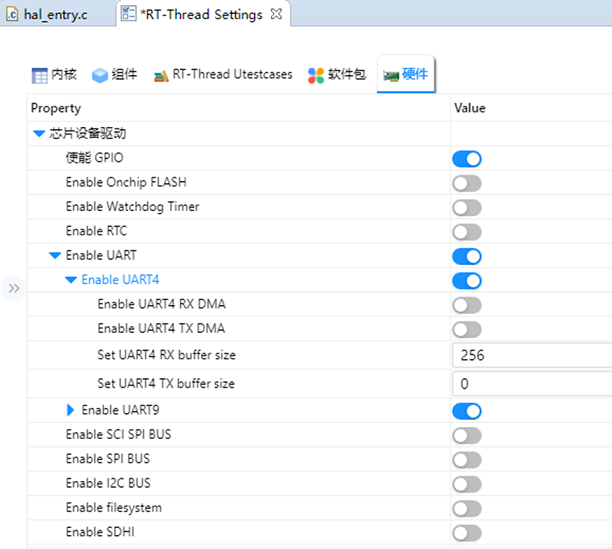Open the 内核 tab
The height and width of the screenshot is (549, 612).
tap(54, 75)
